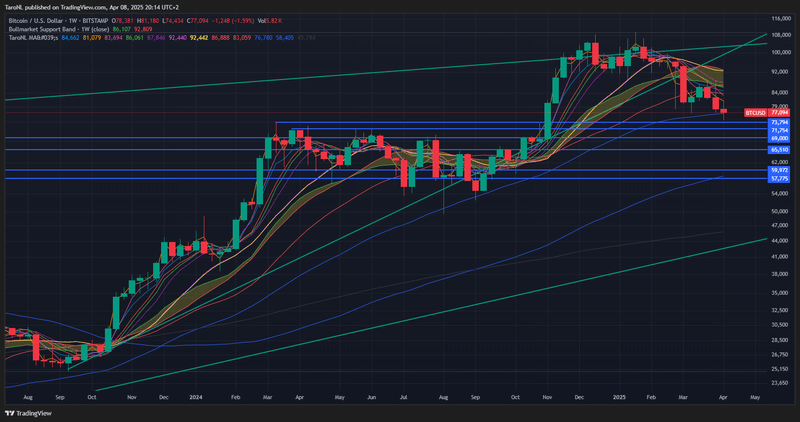Click the 'Jul' label on time axis

[404, 397]
